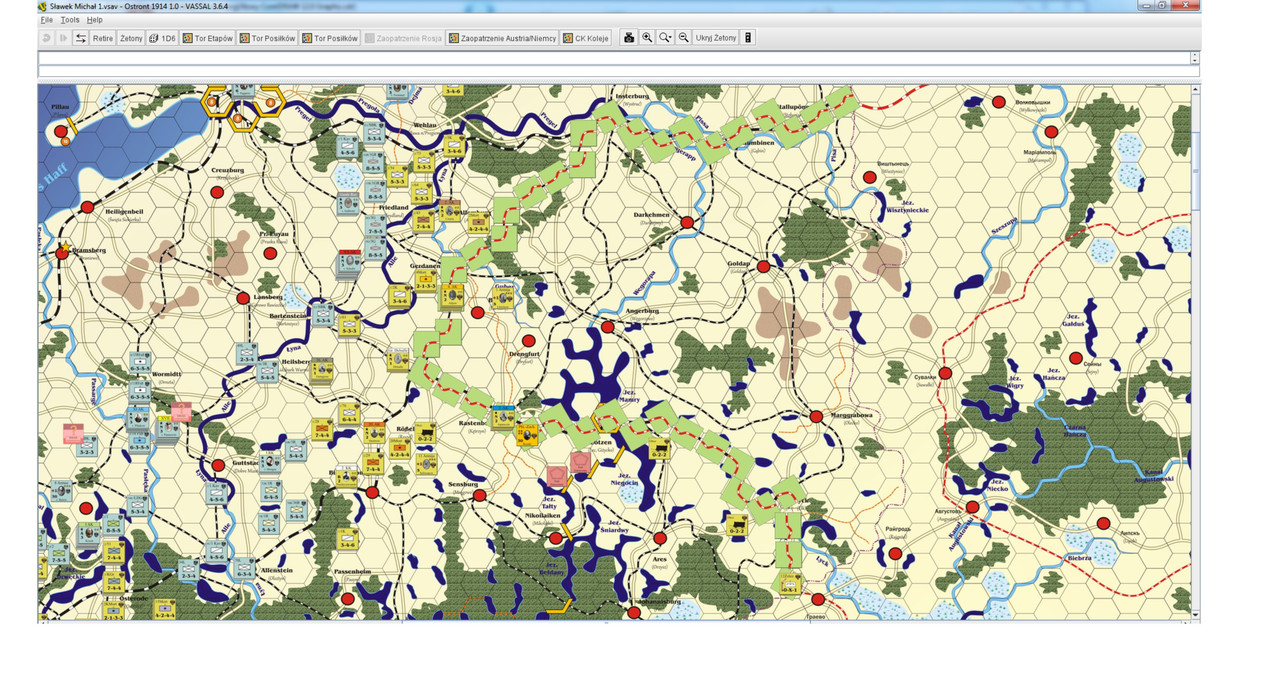
Task: Select yellow 7-4-4 counter at Friedland
Action: [x=424, y=220]
